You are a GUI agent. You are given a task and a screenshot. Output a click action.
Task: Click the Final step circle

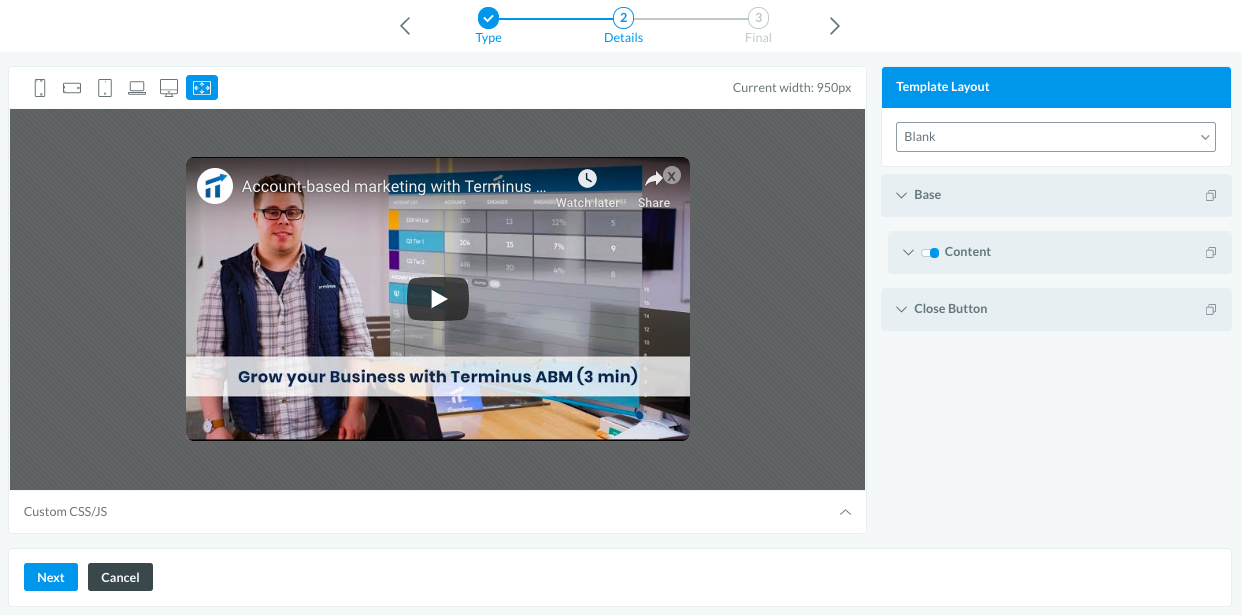pyautogui.click(x=759, y=17)
